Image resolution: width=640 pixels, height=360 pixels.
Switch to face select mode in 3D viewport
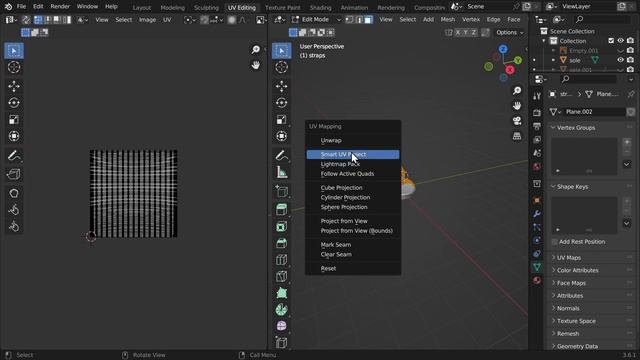click(x=368, y=20)
